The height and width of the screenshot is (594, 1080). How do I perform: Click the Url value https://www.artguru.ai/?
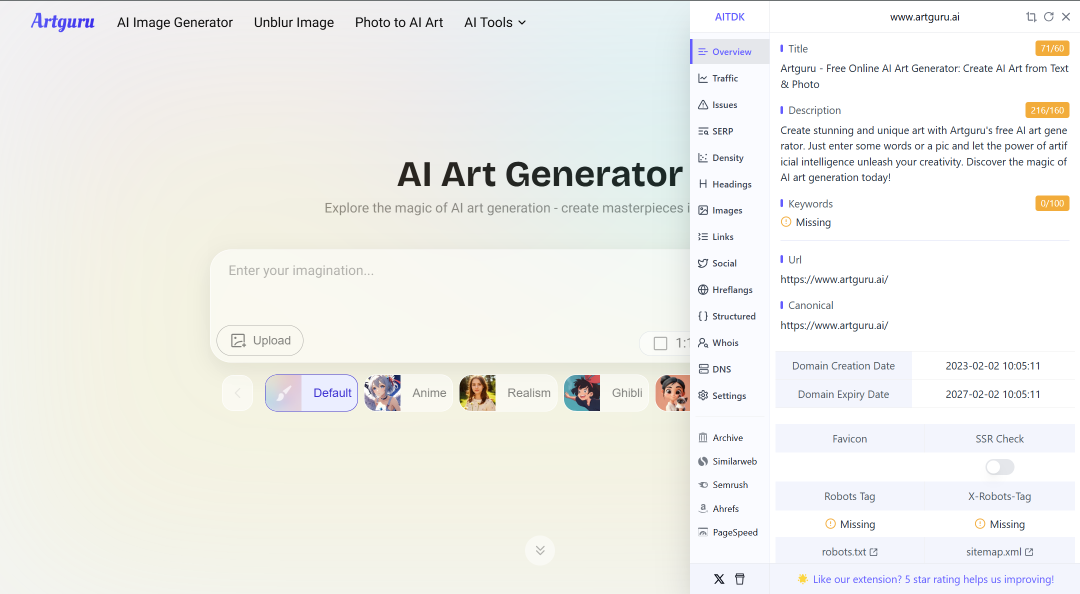[834, 279]
